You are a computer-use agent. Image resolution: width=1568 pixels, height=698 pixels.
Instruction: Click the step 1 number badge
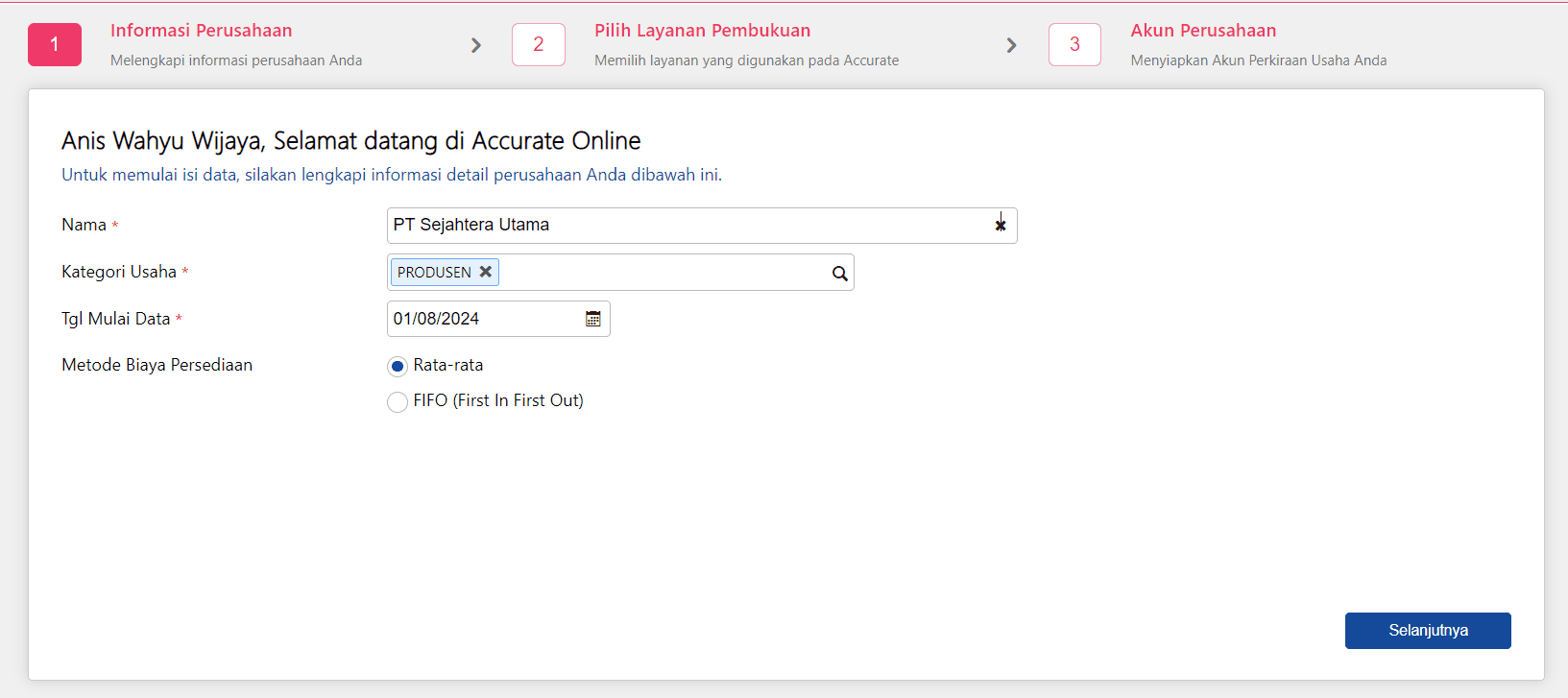coord(55,45)
